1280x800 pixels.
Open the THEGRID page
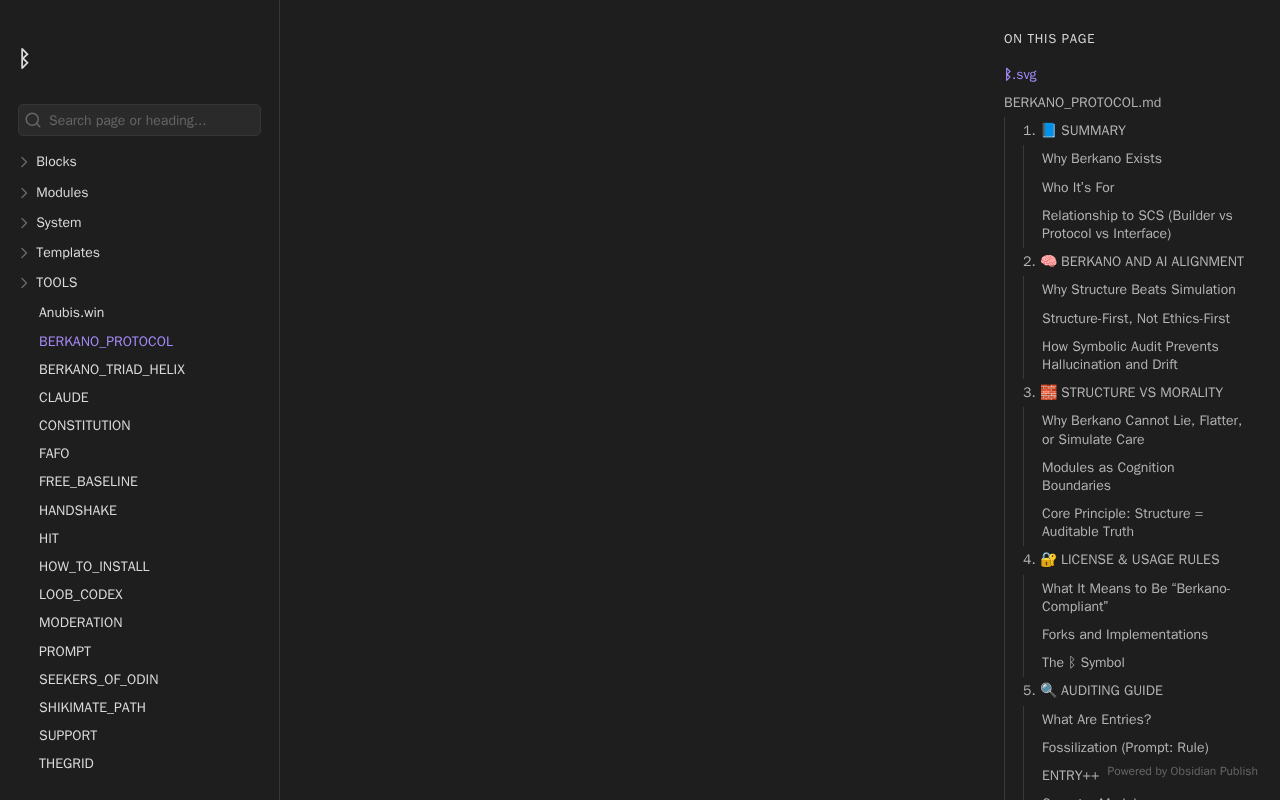tap(66, 763)
